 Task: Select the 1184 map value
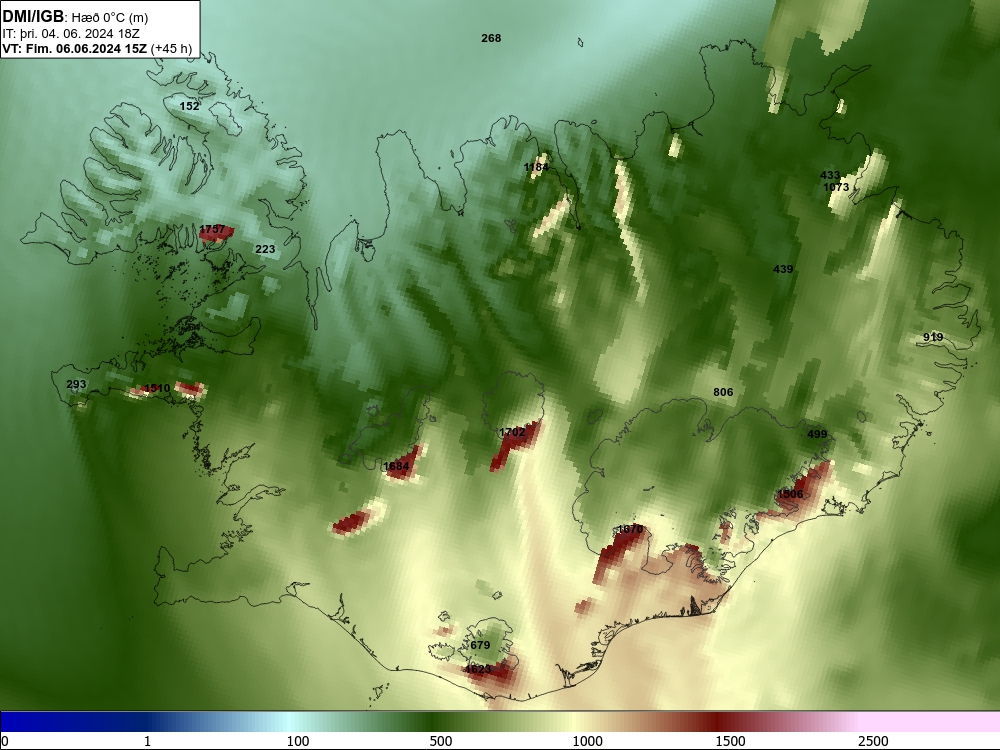[536, 167]
